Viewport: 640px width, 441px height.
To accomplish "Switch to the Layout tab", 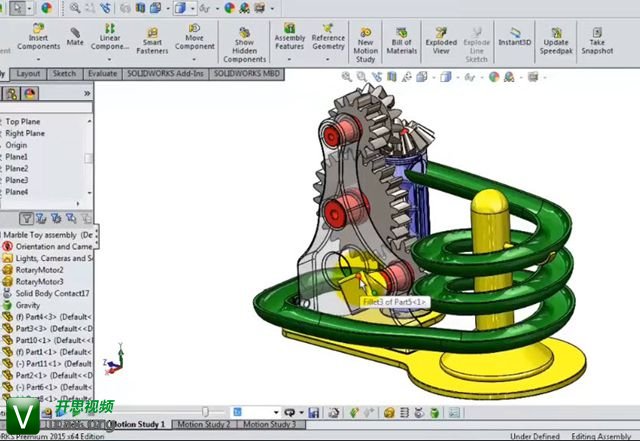I will click(x=28, y=74).
